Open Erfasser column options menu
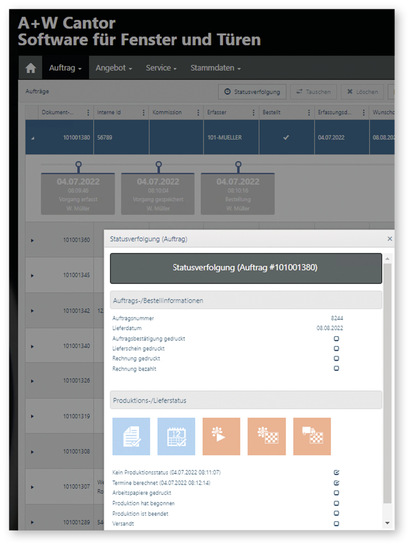 tap(253, 112)
